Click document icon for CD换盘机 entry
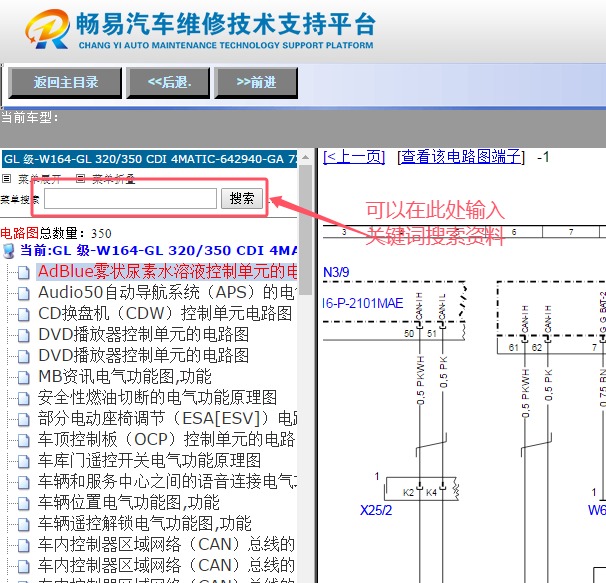The height and width of the screenshot is (583, 606). point(24,314)
